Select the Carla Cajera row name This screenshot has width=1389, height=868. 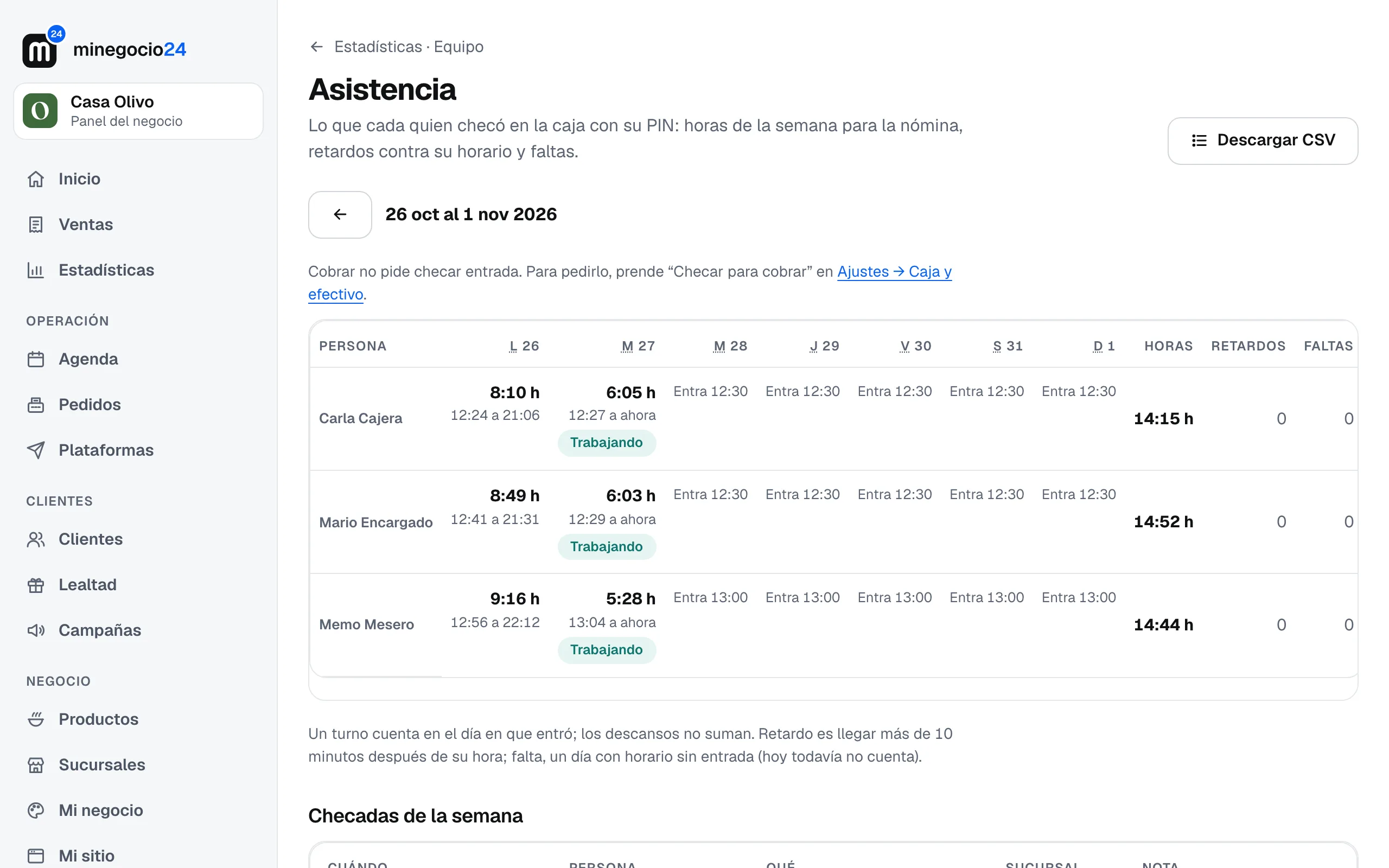coord(360,418)
